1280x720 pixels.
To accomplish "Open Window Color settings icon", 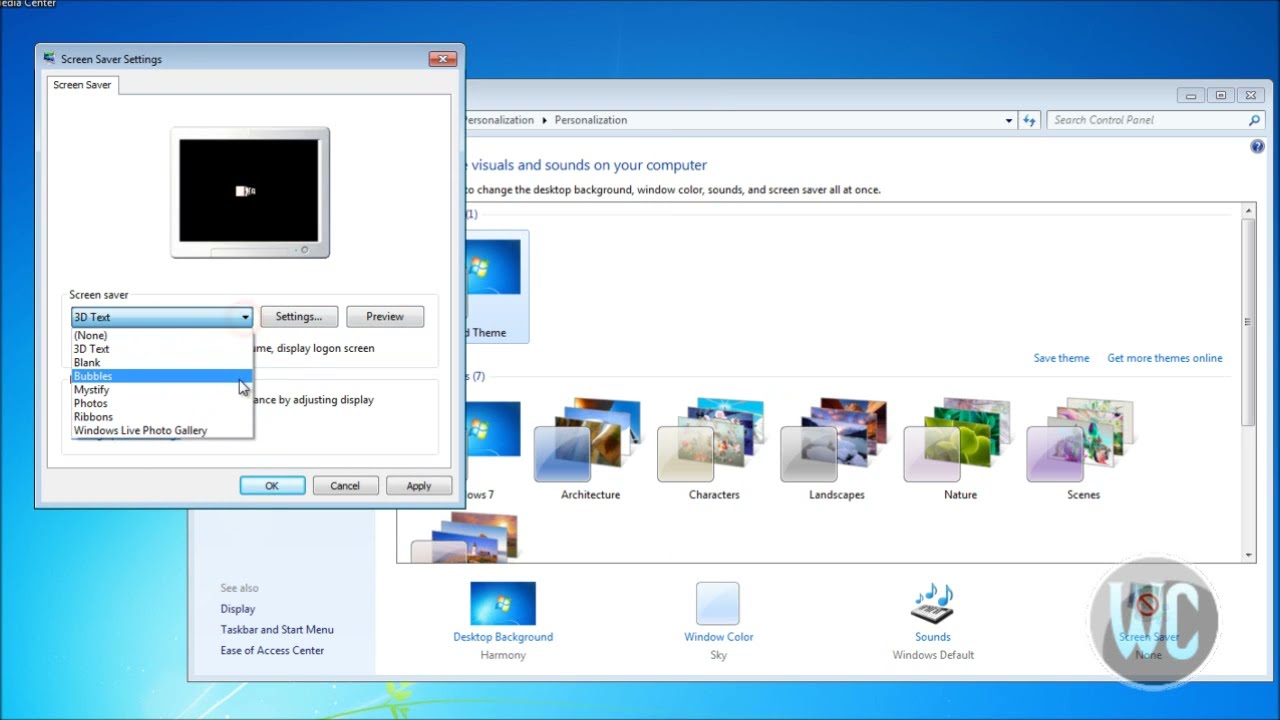I will [x=718, y=604].
